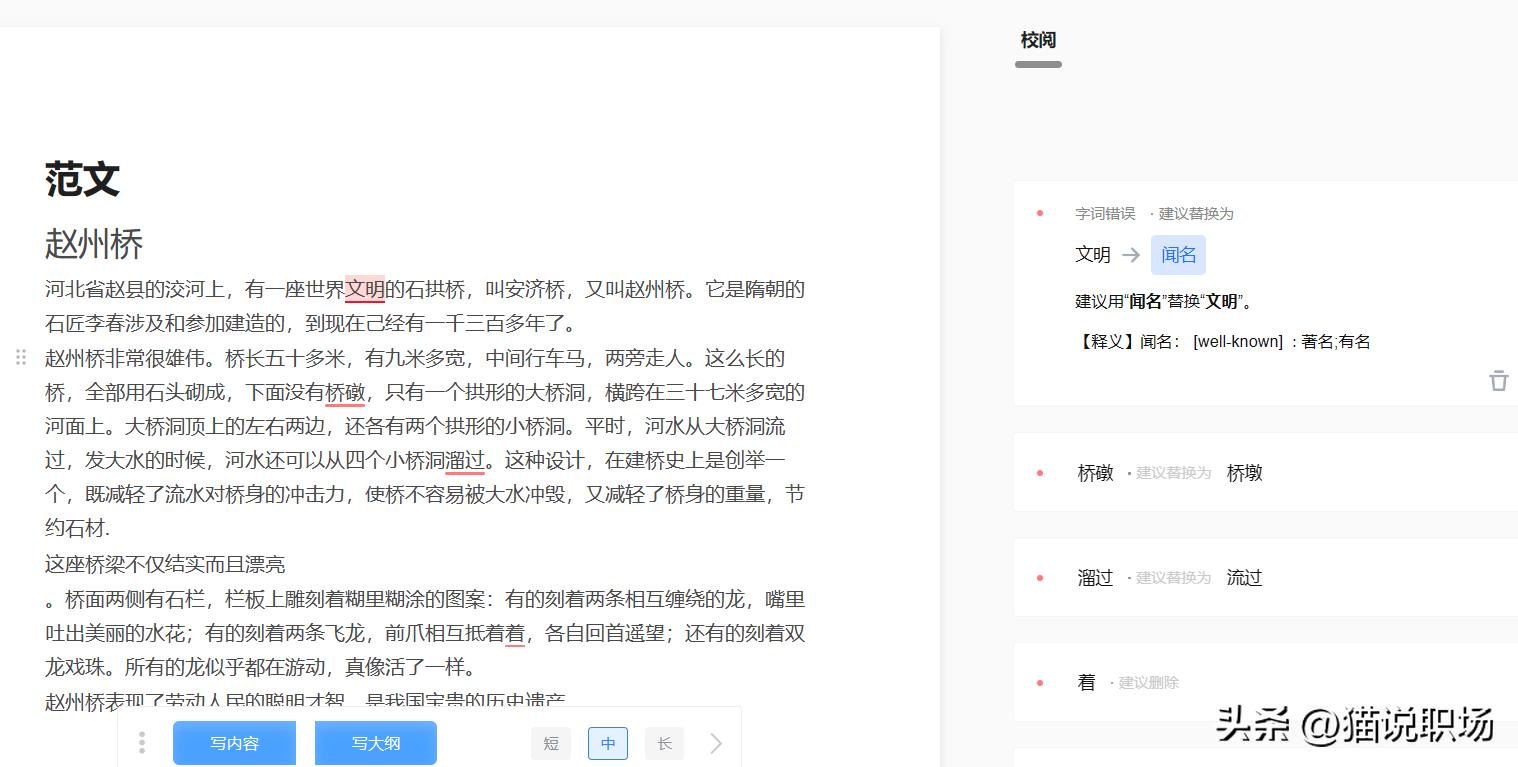The height and width of the screenshot is (767, 1518).
Task: Click the trash icon on the 文明 suggestion card
Action: (x=1498, y=381)
